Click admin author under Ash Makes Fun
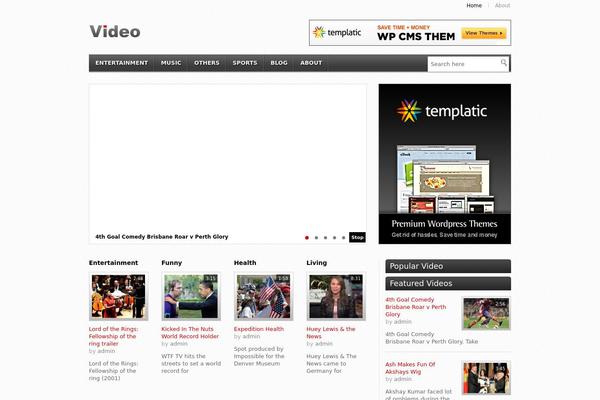600x400 pixels. click(x=403, y=379)
